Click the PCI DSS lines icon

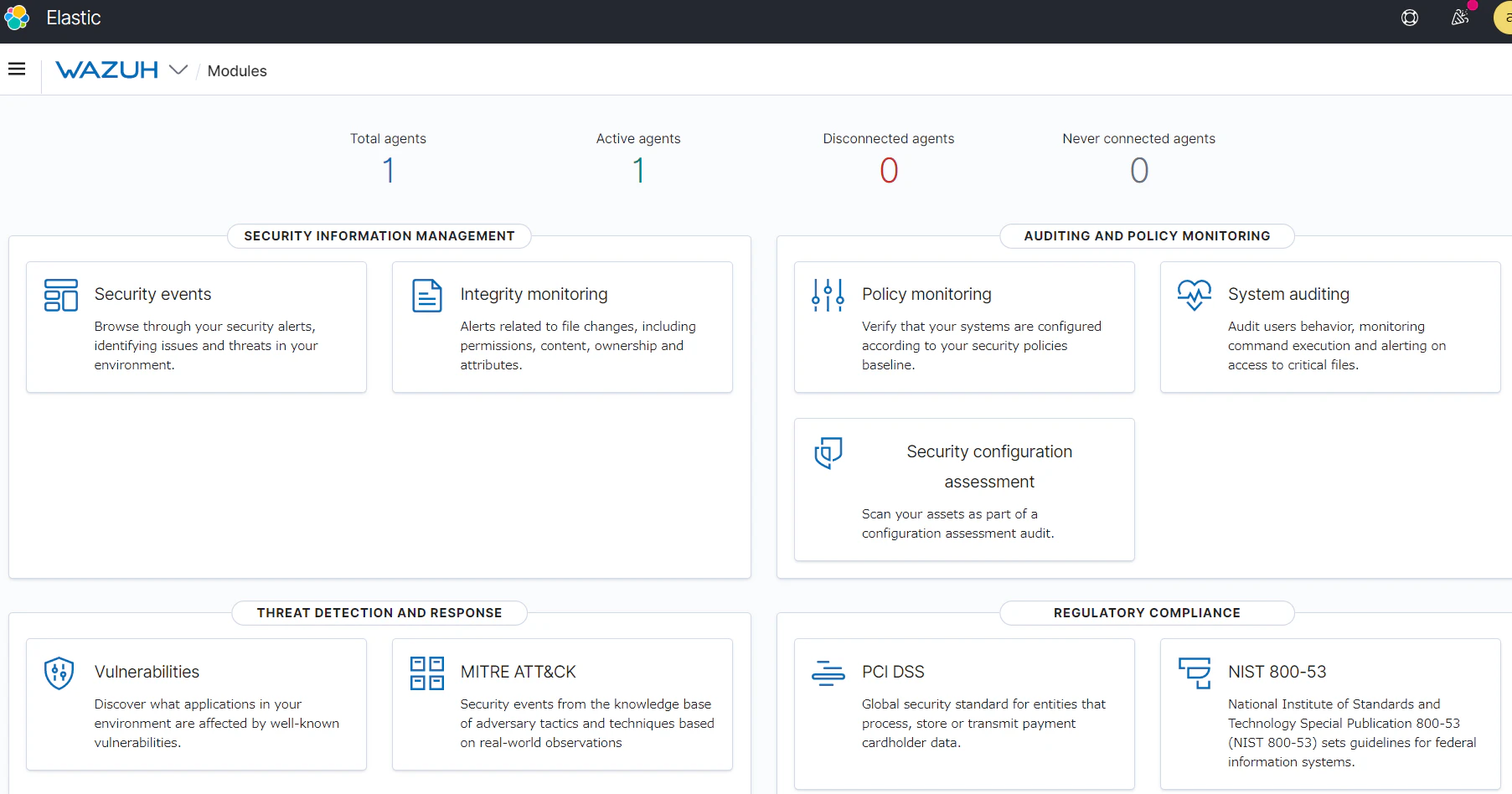tap(828, 673)
